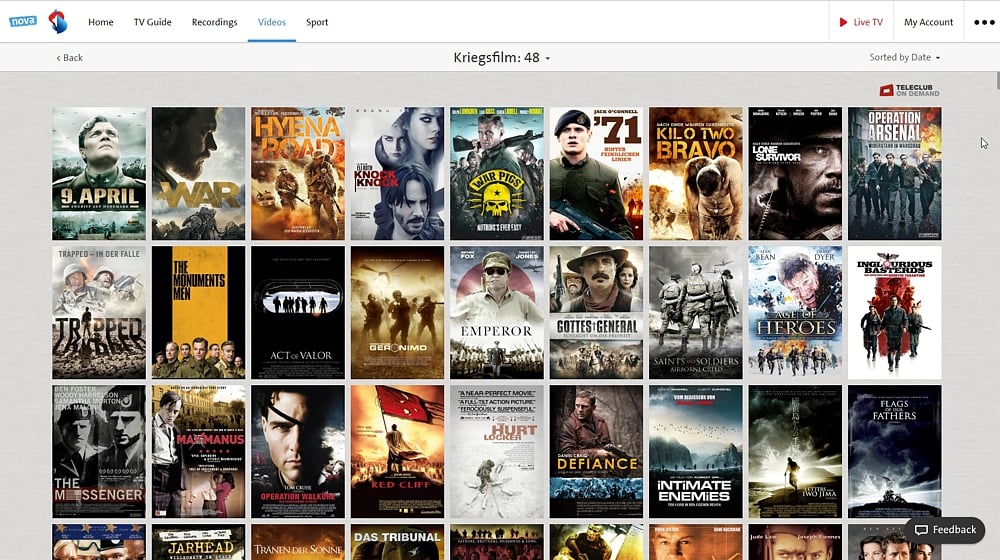Image resolution: width=1000 pixels, height=560 pixels.
Task: Open the Das Tribunal poster
Action: pos(397,542)
